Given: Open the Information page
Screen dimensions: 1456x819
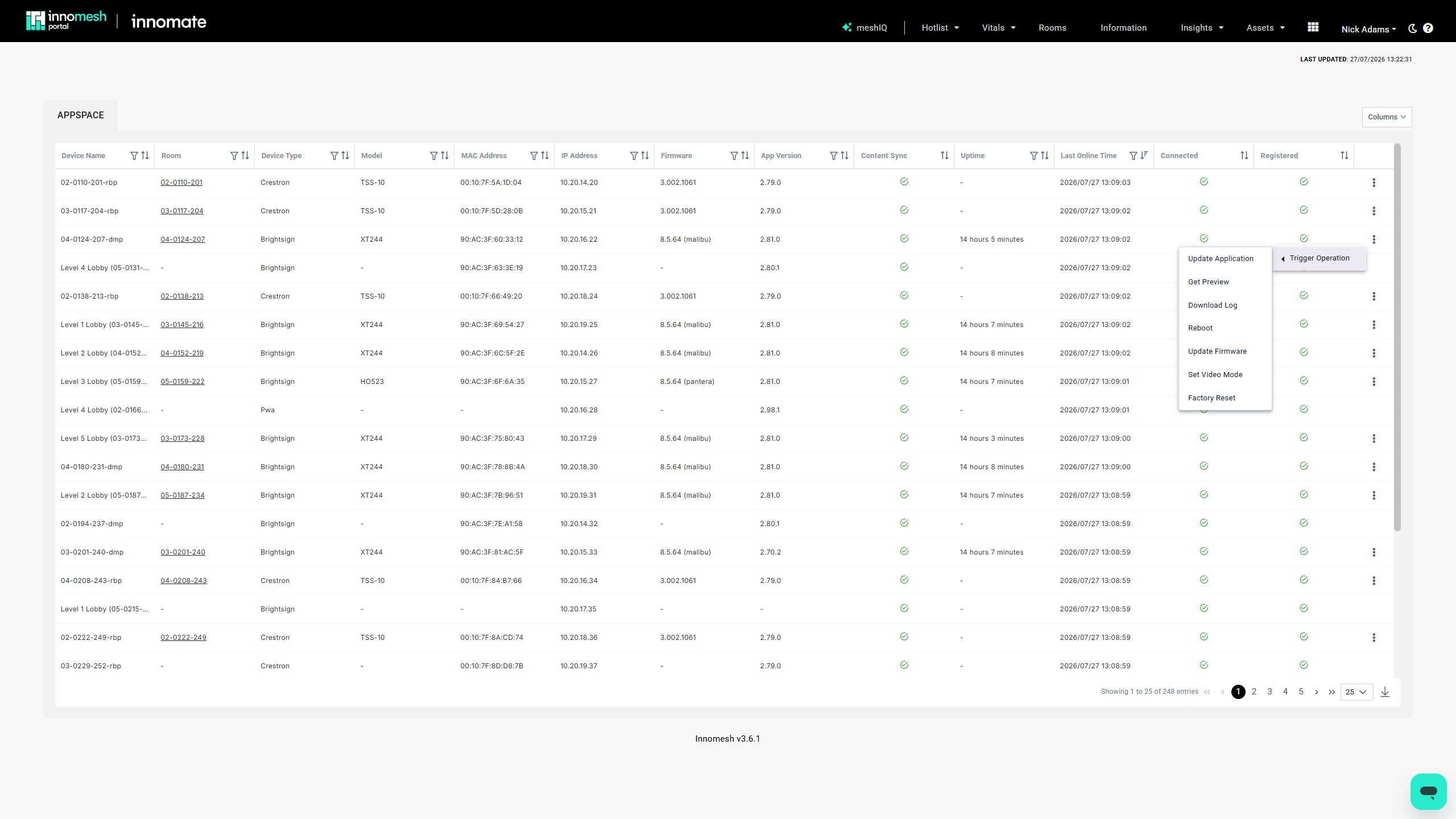Looking at the screenshot, I should pyautogui.click(x=1123, y=28).
